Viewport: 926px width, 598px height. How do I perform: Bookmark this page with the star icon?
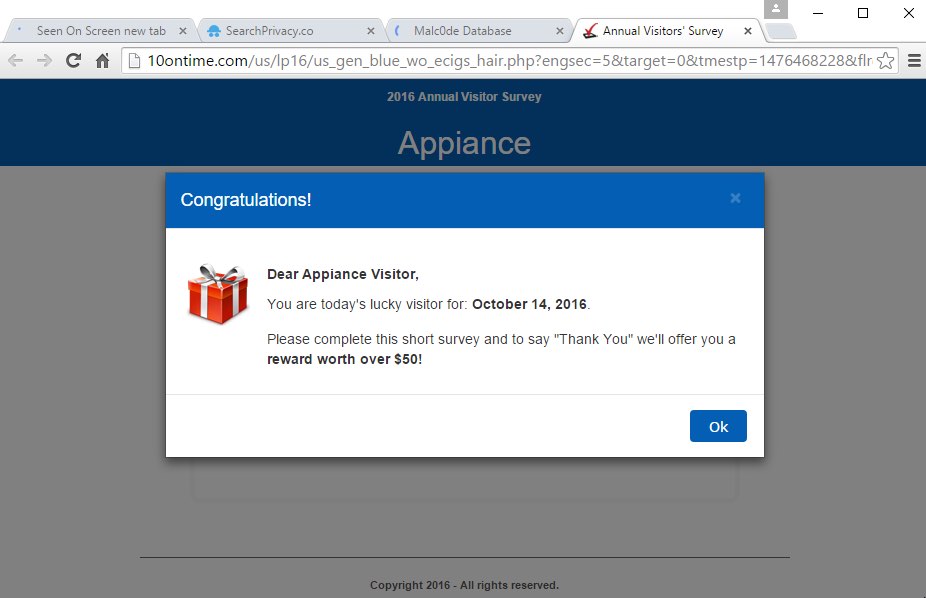click(885, 61)
